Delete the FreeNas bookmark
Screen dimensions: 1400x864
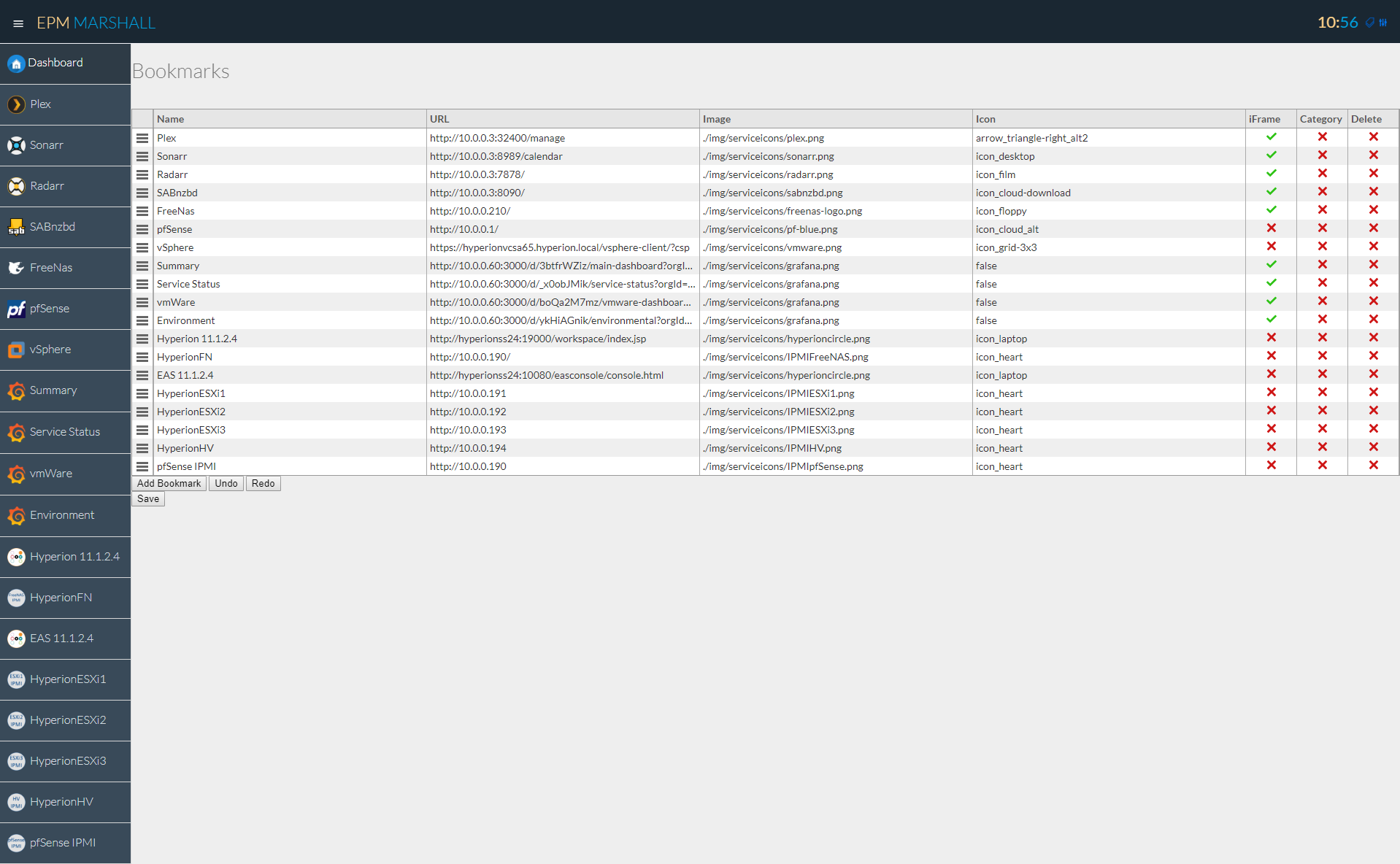(1373, 210)
